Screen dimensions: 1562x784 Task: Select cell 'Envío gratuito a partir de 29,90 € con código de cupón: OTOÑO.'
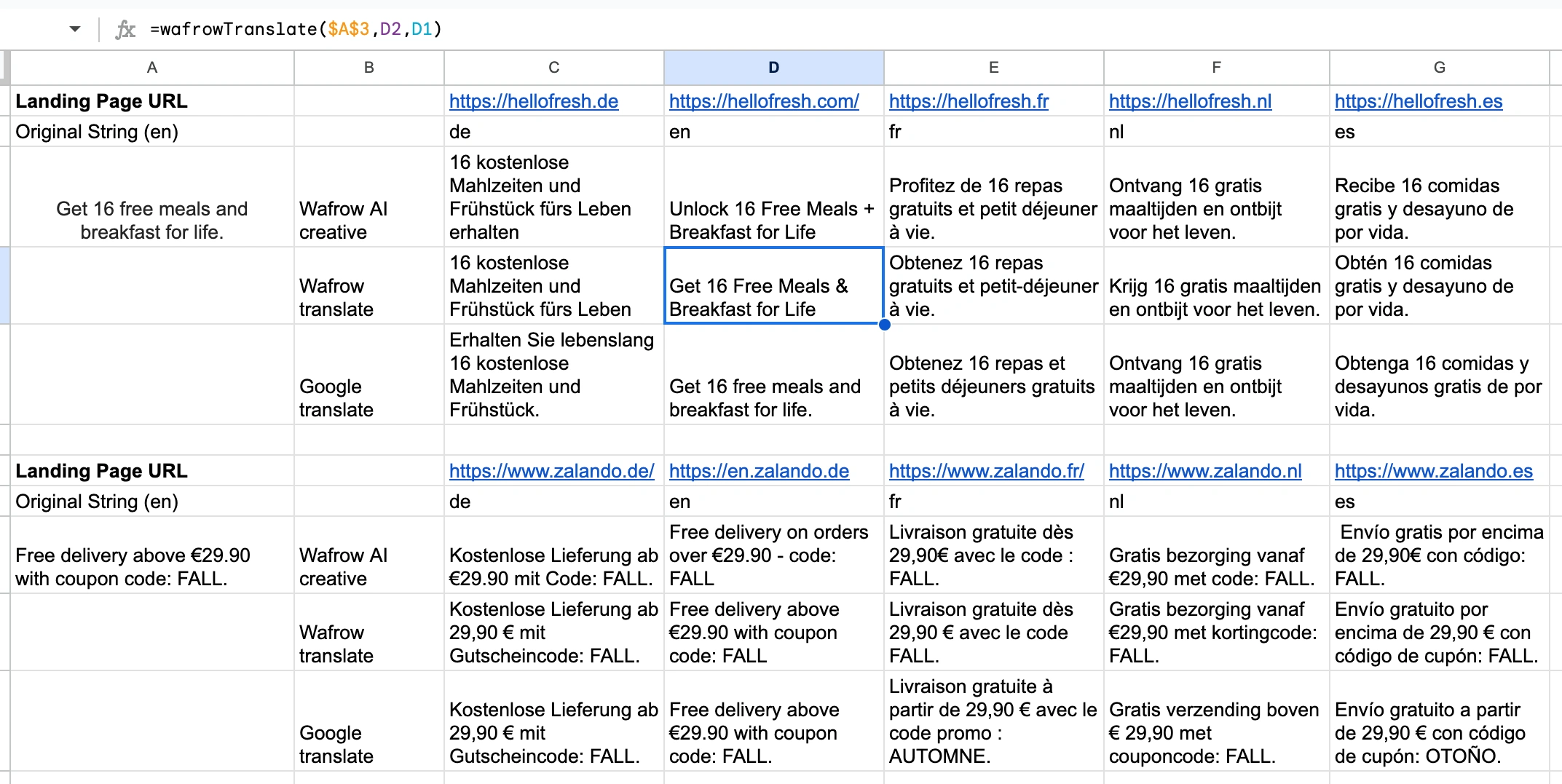(x=1440, y=721)
